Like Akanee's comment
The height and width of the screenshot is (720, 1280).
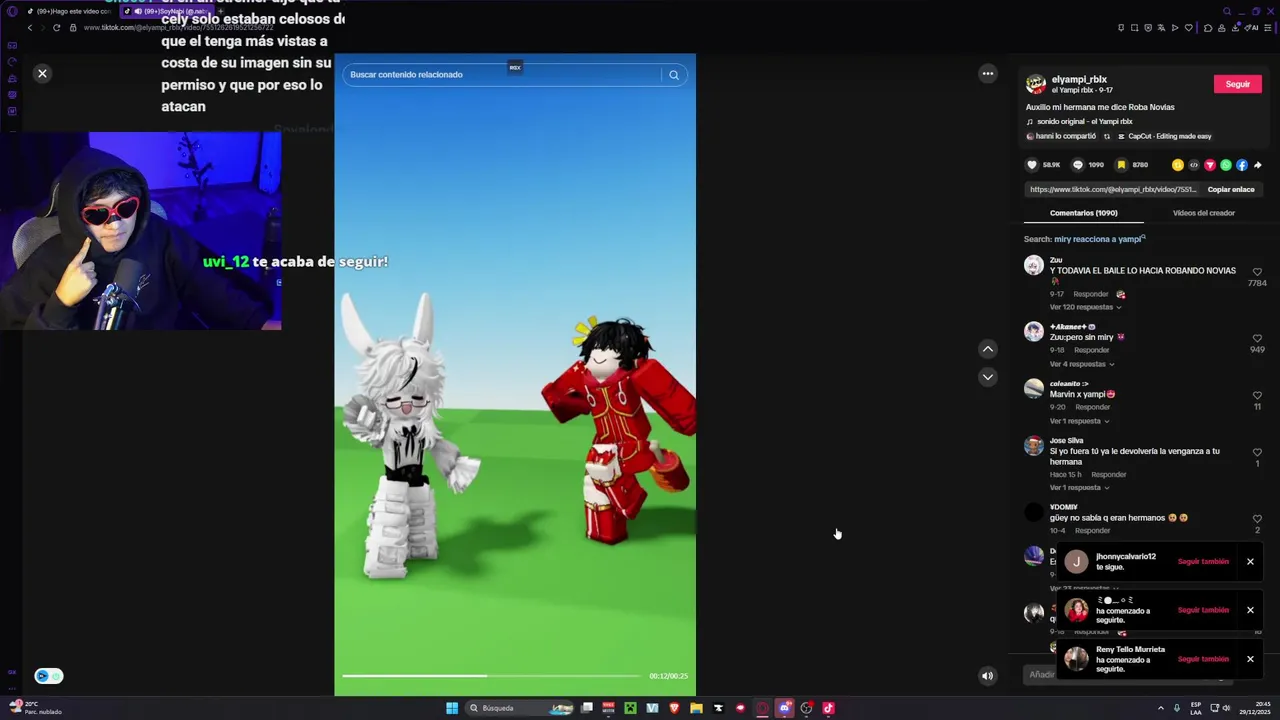coord(1257,338)
